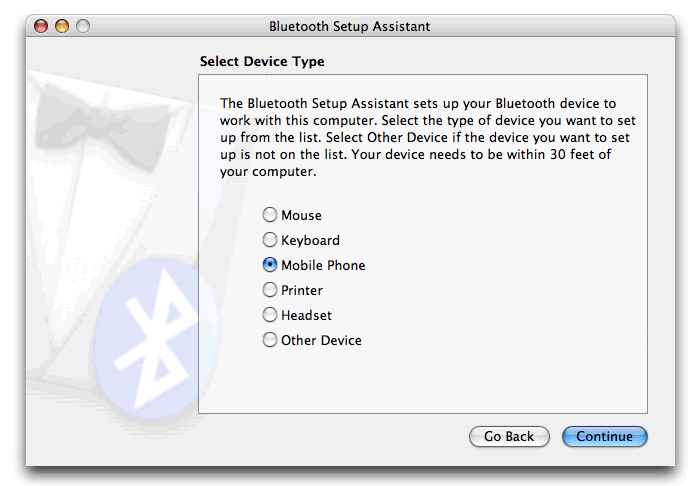Click the Bluetooth Setup Assistant title text
The width and height of the screenshot is (696, 486).
349,26
